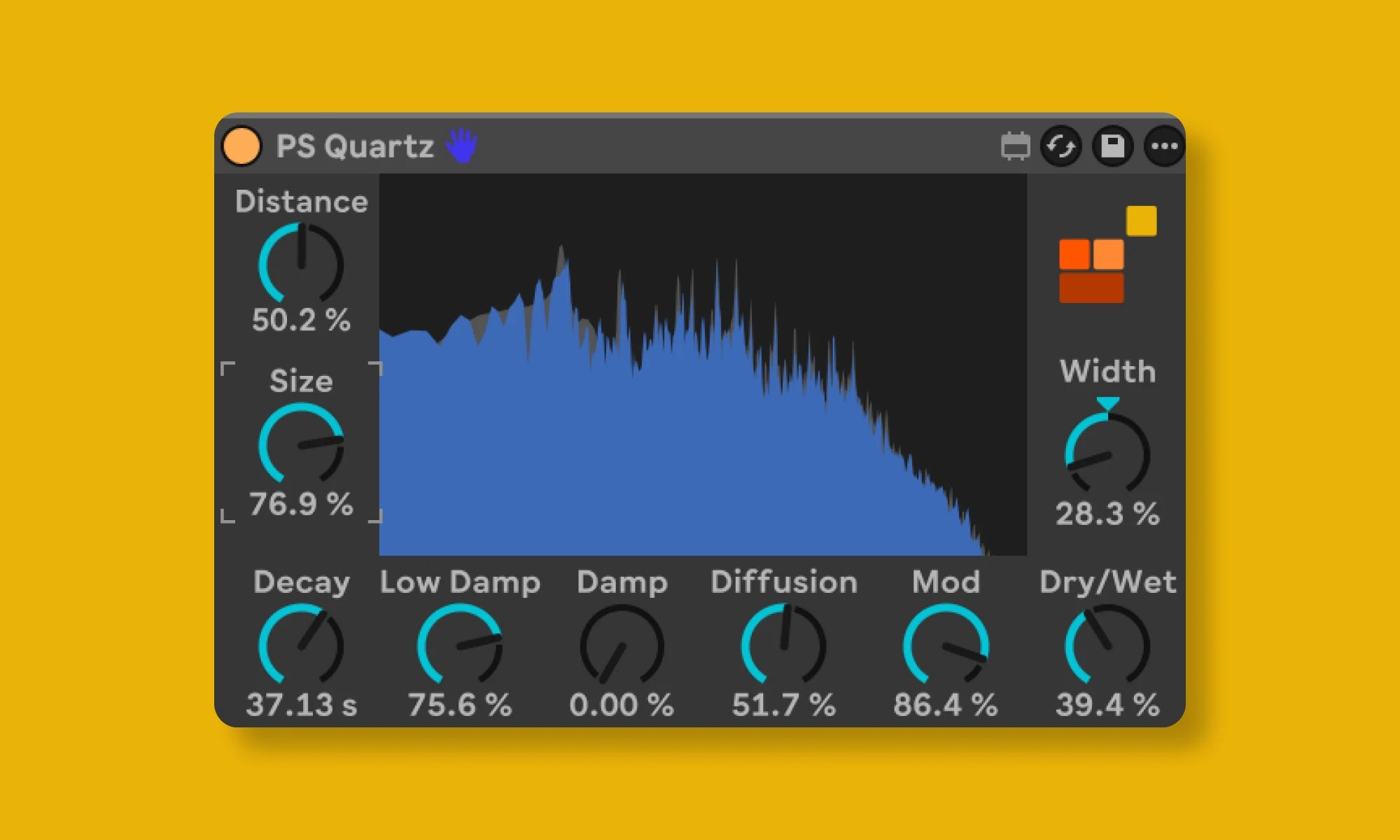Click the Dry/Wet knob

1107,645
